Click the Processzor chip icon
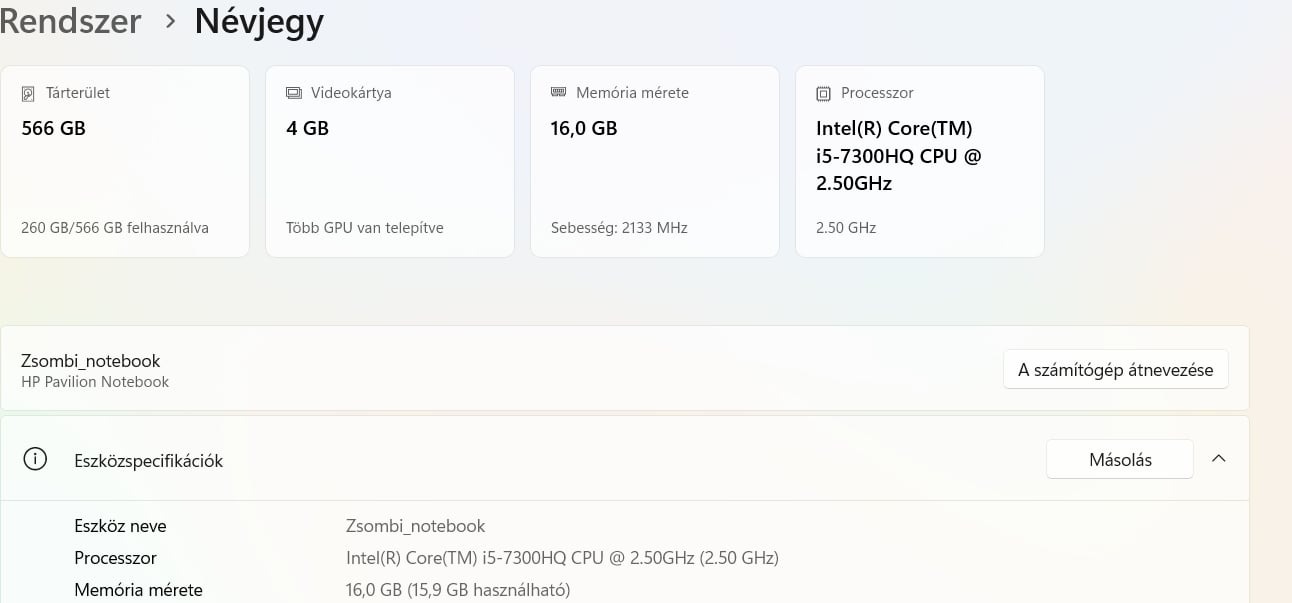The height and width of the screenshot is (603, 1292). (x=824, y=93)
